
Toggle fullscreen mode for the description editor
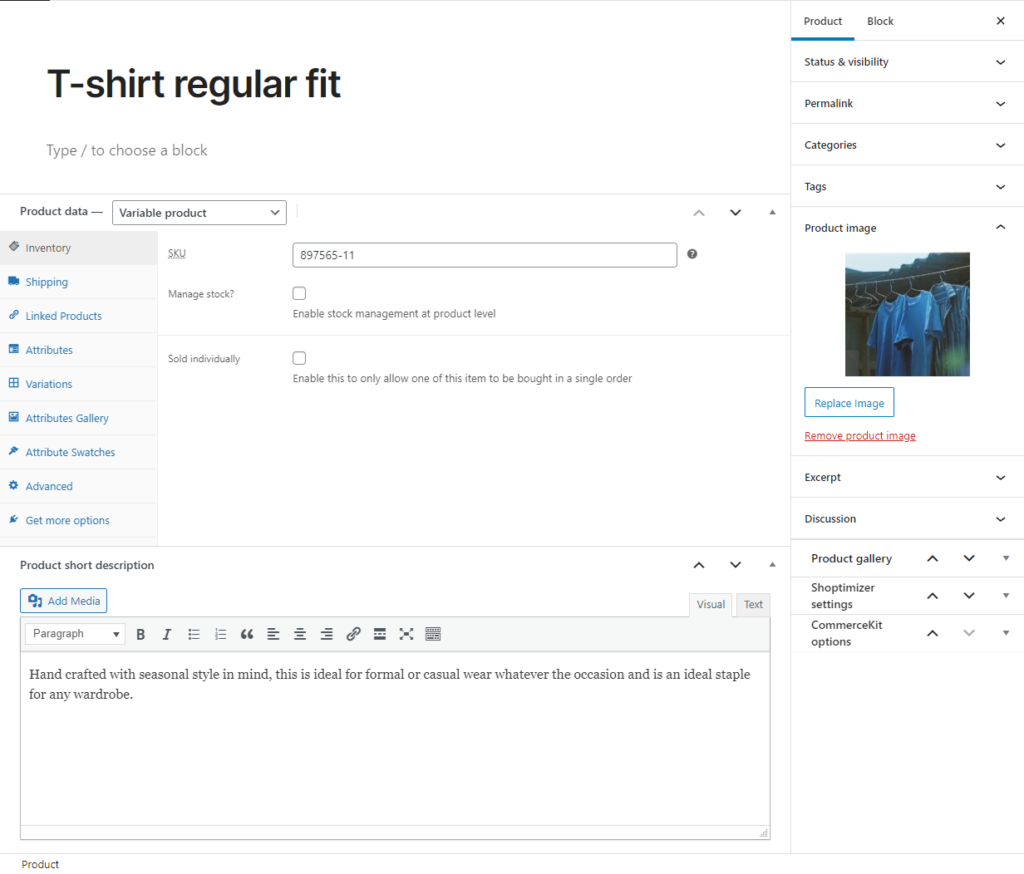(x=405, y=634)
